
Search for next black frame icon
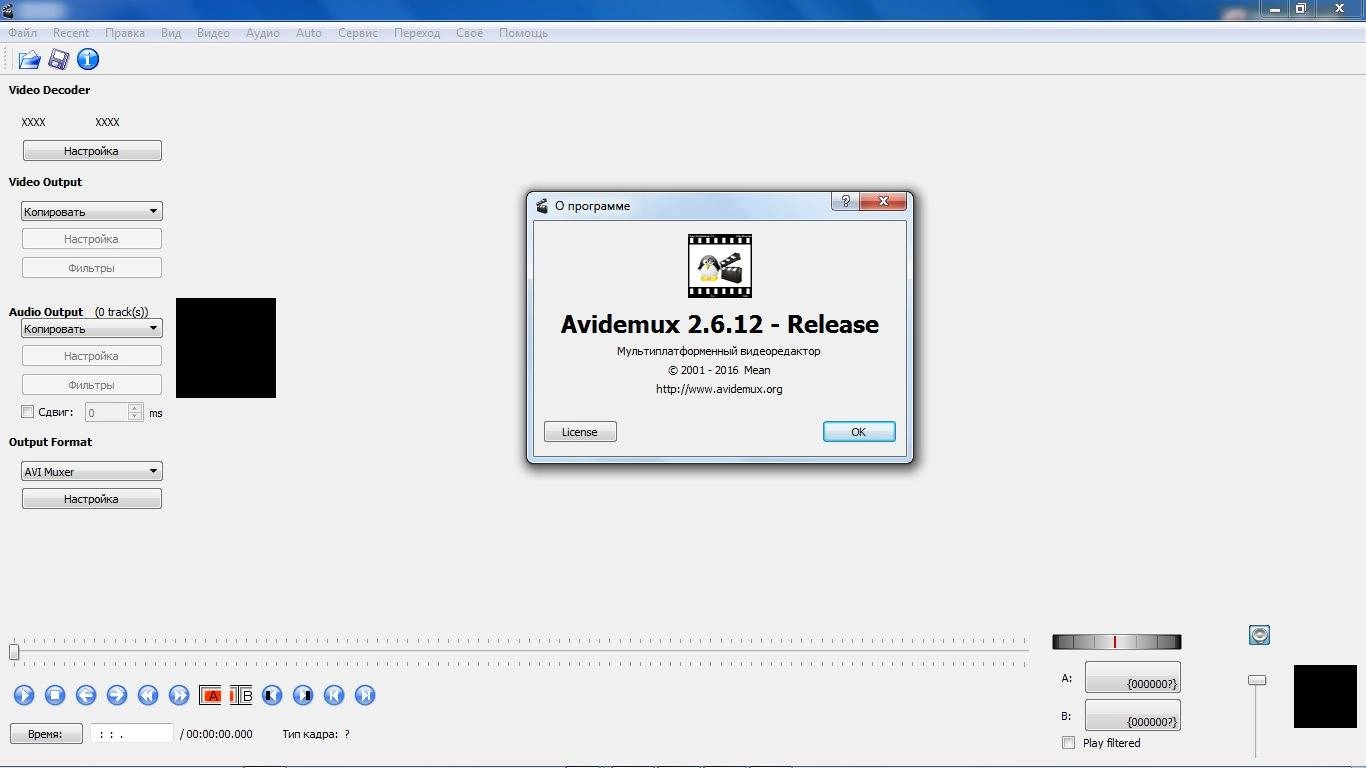[x=303, y=695]
